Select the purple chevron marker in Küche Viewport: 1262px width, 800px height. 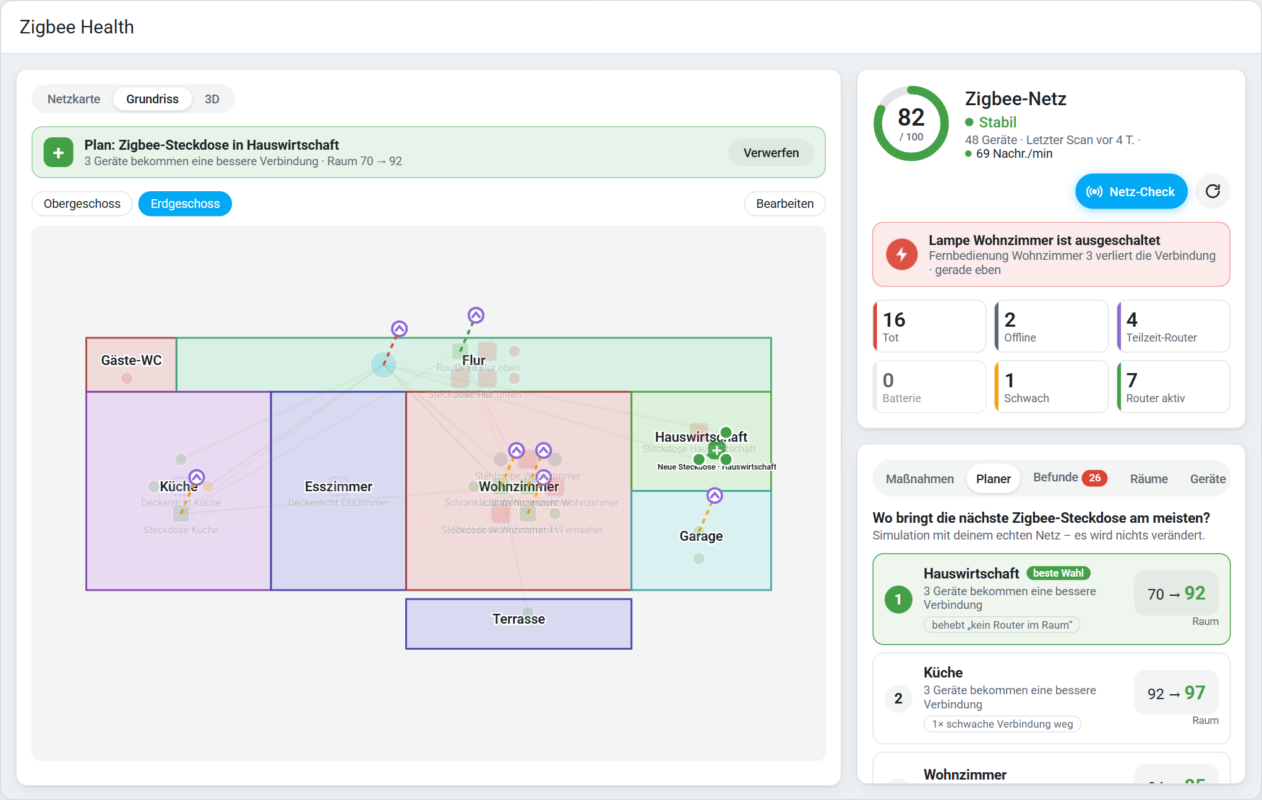196,478
